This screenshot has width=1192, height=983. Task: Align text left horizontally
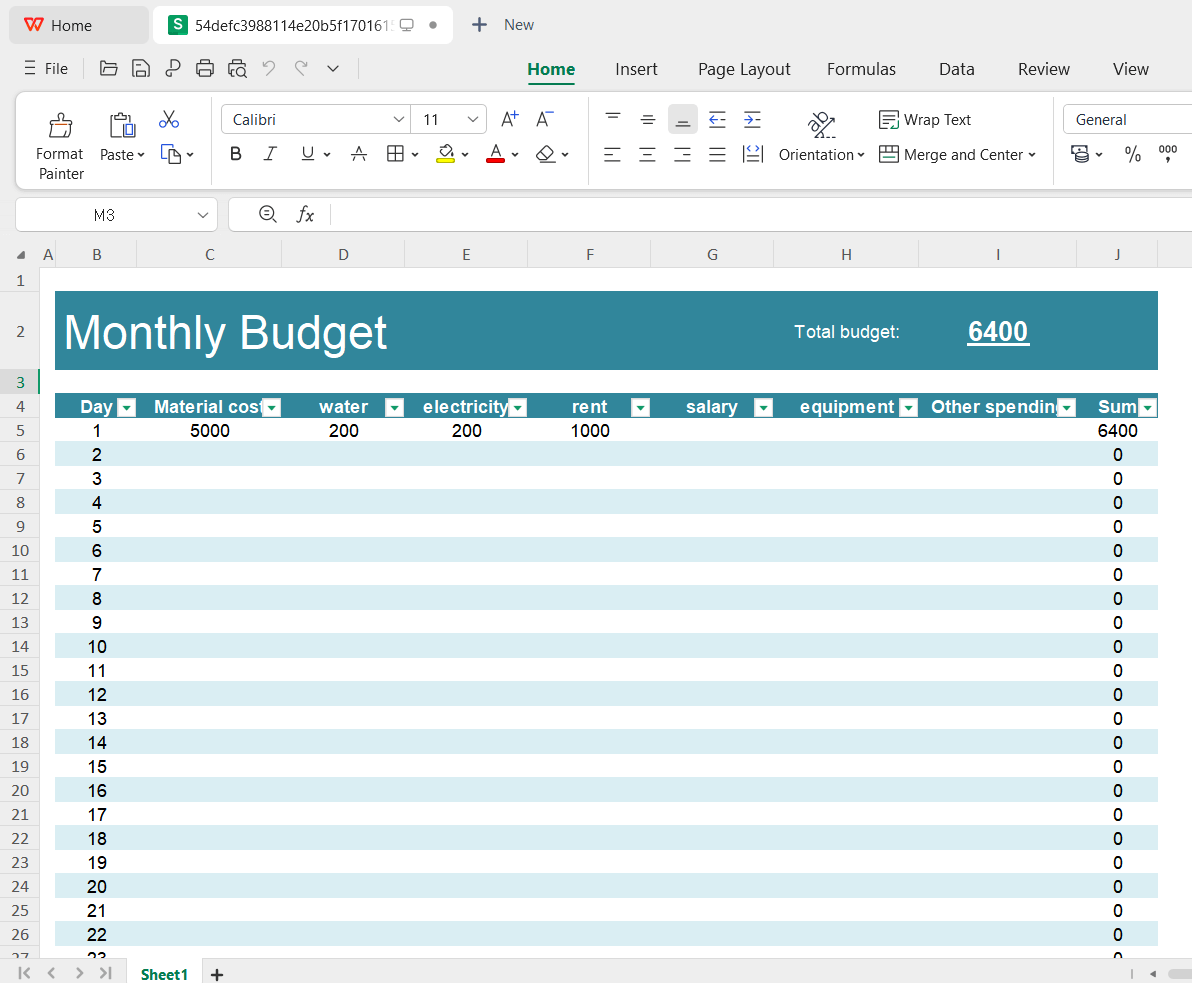(x=612, y=155)
